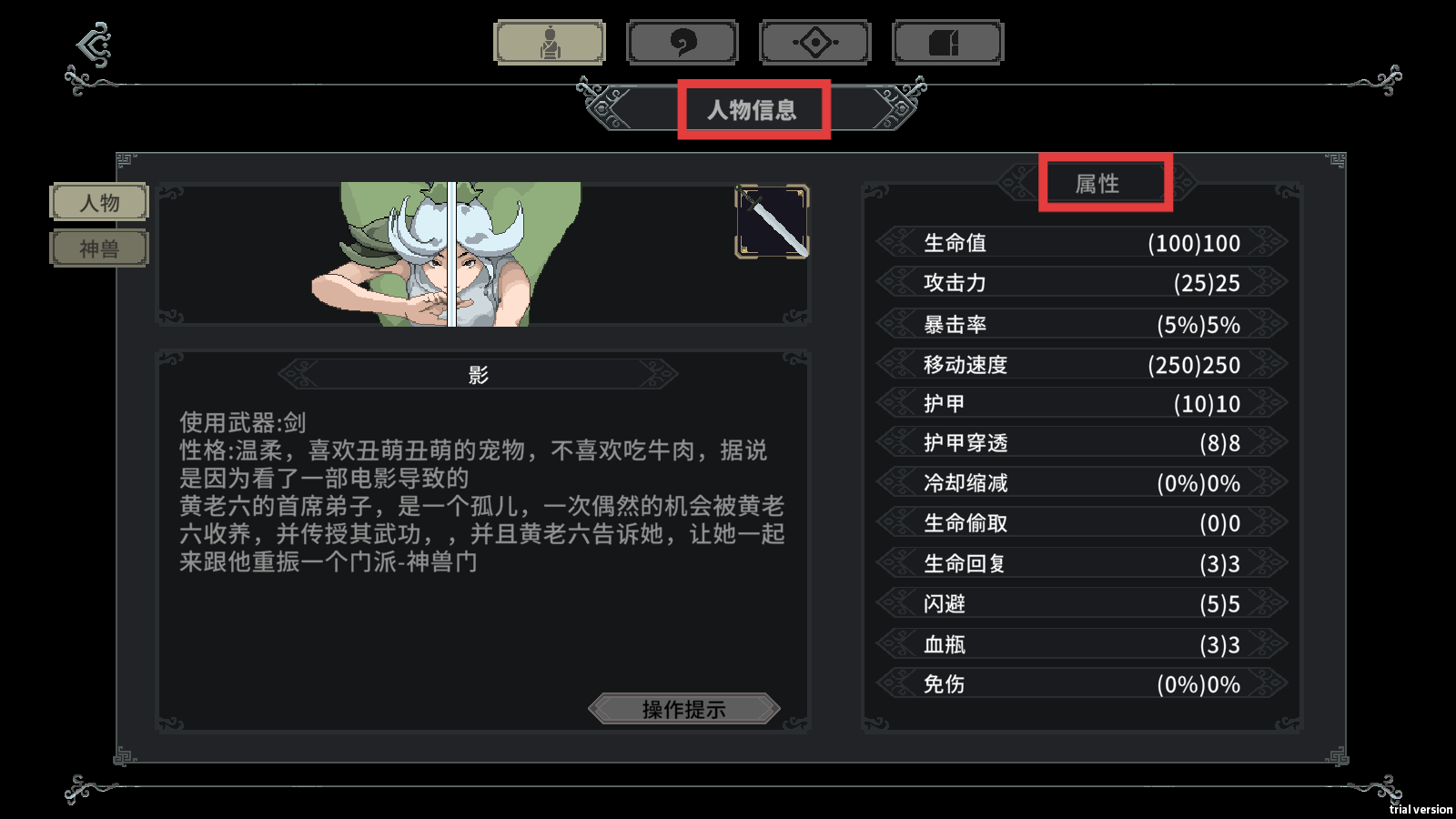This screenshot has width=1456, height=819.
Task: Select the 攻击力 attribute row
Action: click(x=1082, y=283)
